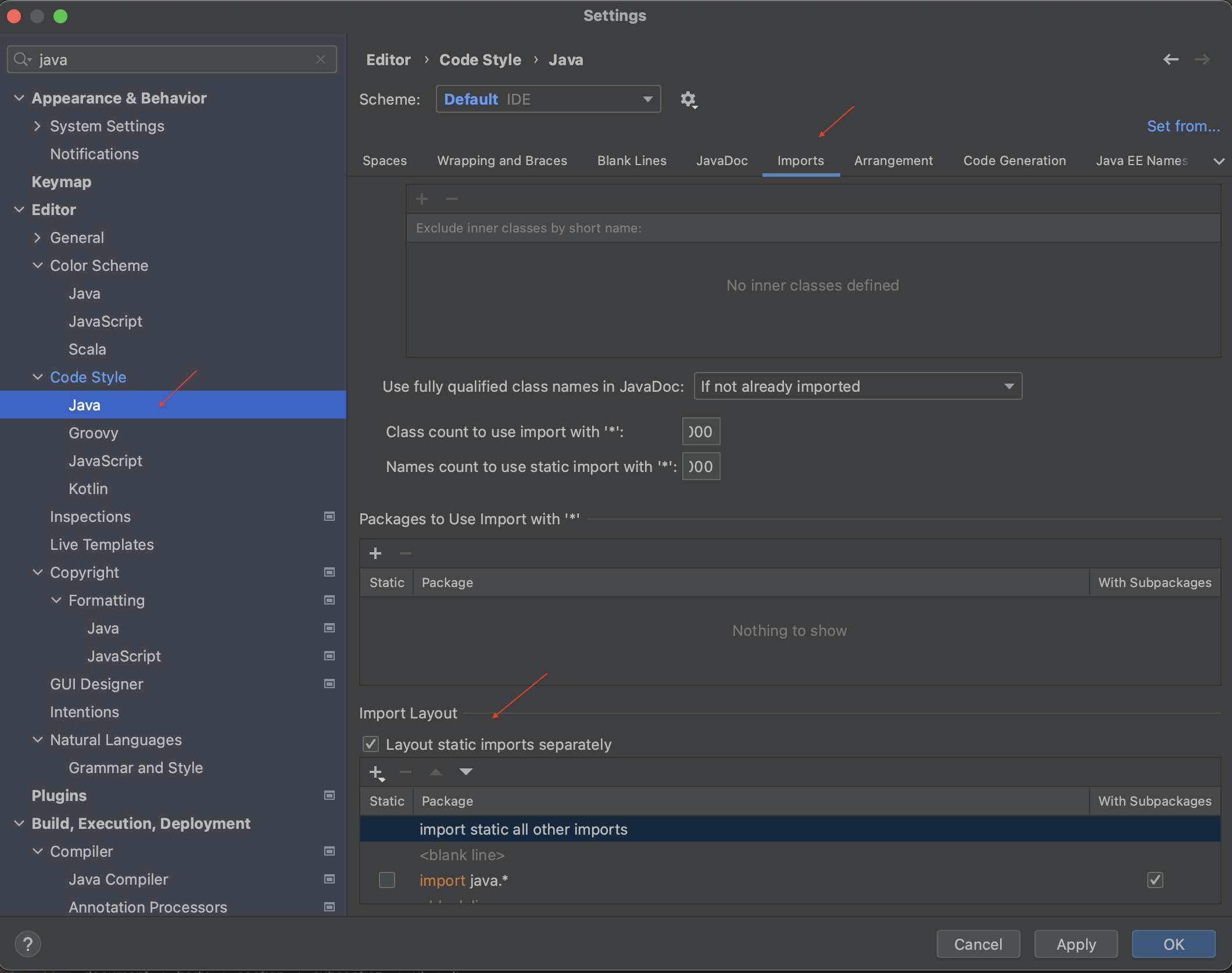Add entry to Import Layout table
The height and width of the screenshot is (973, 1232).
pos(377,772)
